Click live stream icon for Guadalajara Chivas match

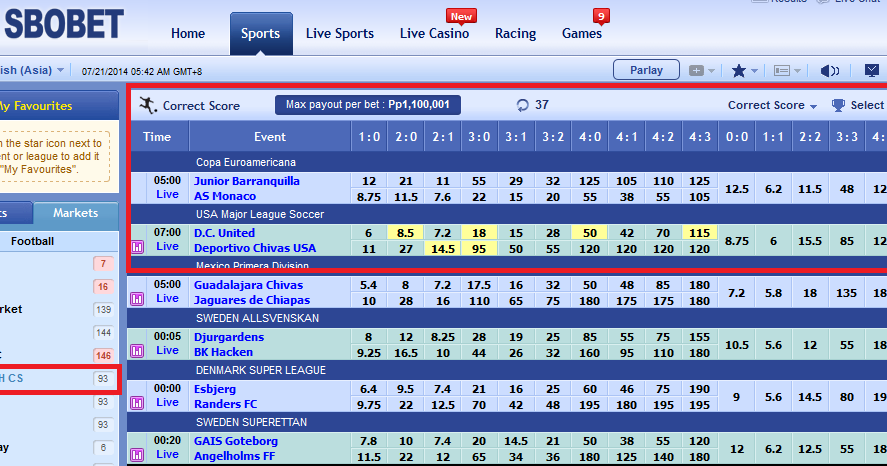click(x=137, y=299)
